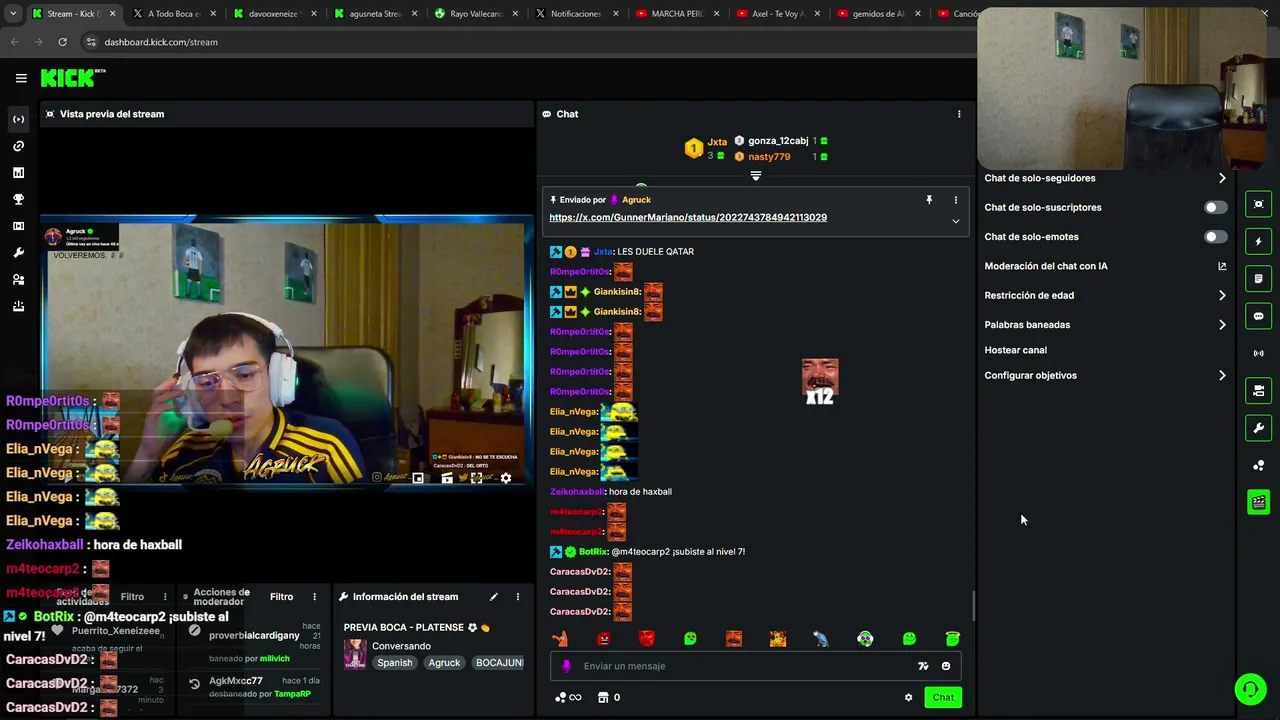Open the pinned x.com GunnerMariano link
The height and width of the screenshot is (720, 1280).
click(x=688, y=217)
